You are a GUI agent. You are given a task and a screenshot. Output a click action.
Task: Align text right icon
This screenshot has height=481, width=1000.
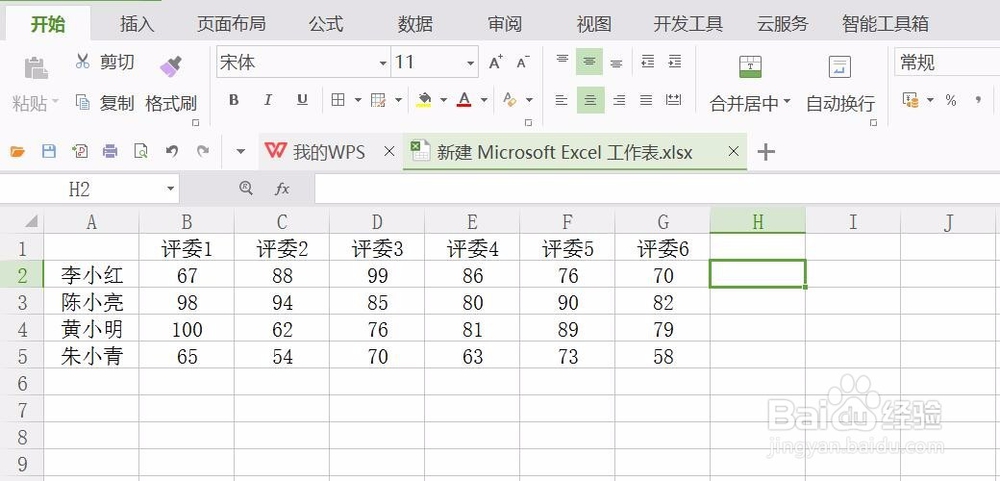(619, 100)
